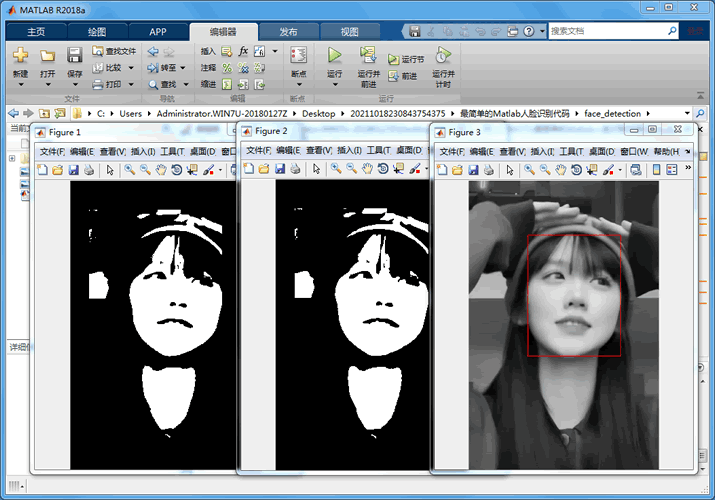
Task: Click Run and Advance (运行并前进) icon
Action: [x=367, y=56]
